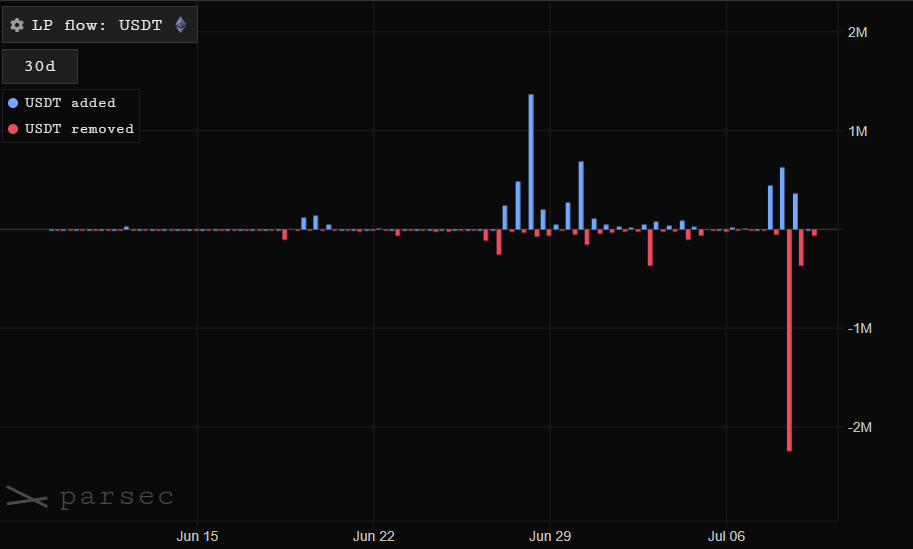Screen dimensions: 913x549
Task: Click the -1M y-axis label
Action: (859, 328)
